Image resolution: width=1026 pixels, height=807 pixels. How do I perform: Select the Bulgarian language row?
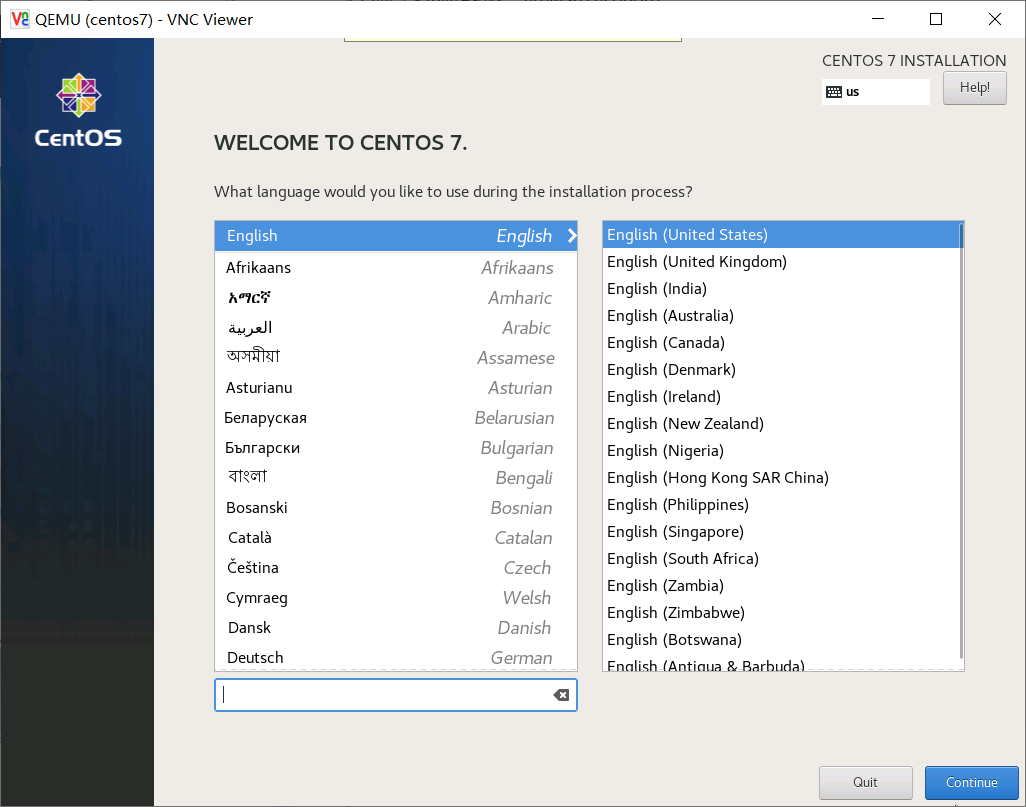pyautogui.click(x=396, y=448)
